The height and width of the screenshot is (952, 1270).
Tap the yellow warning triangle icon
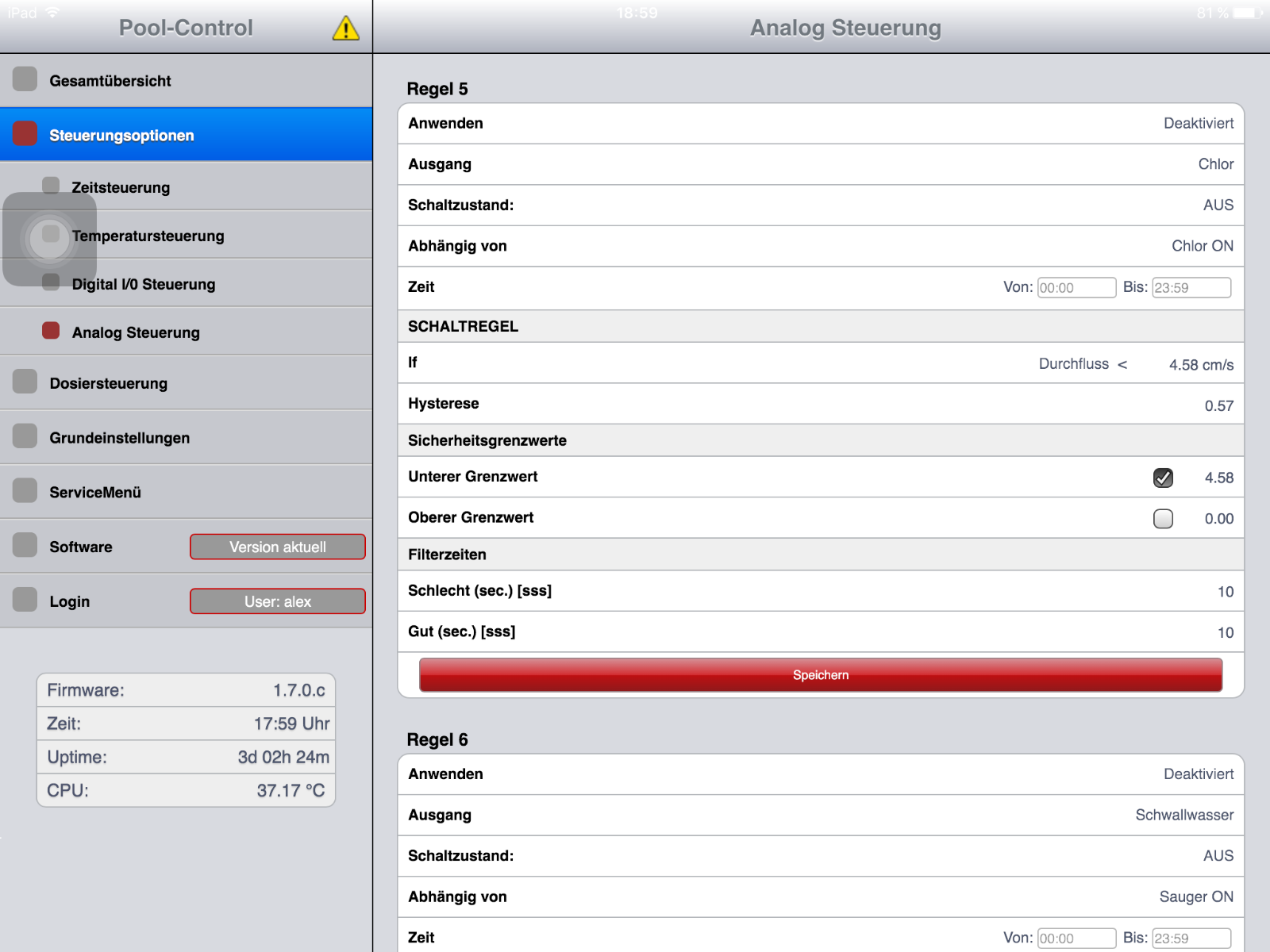pyautogui.click(x=345, y=29)
